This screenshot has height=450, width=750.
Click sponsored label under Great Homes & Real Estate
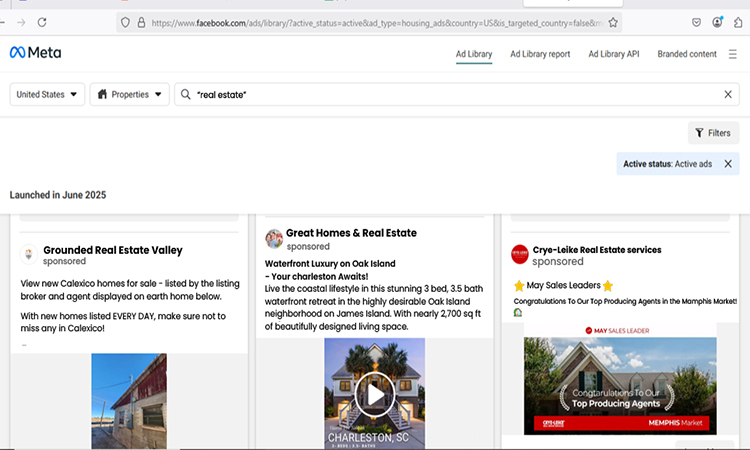(x=308, y=246)
